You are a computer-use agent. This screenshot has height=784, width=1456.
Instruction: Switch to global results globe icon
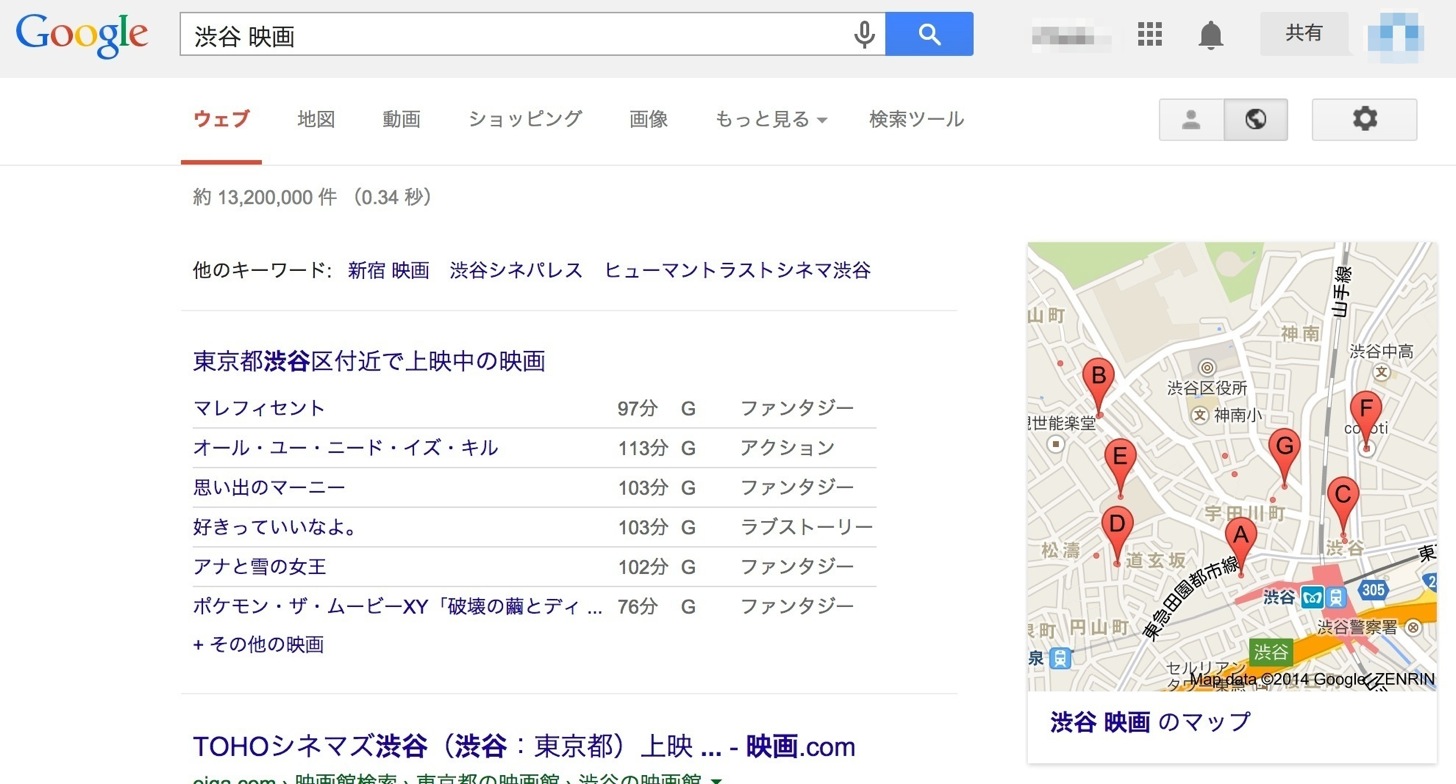(x=1256, y=119)
